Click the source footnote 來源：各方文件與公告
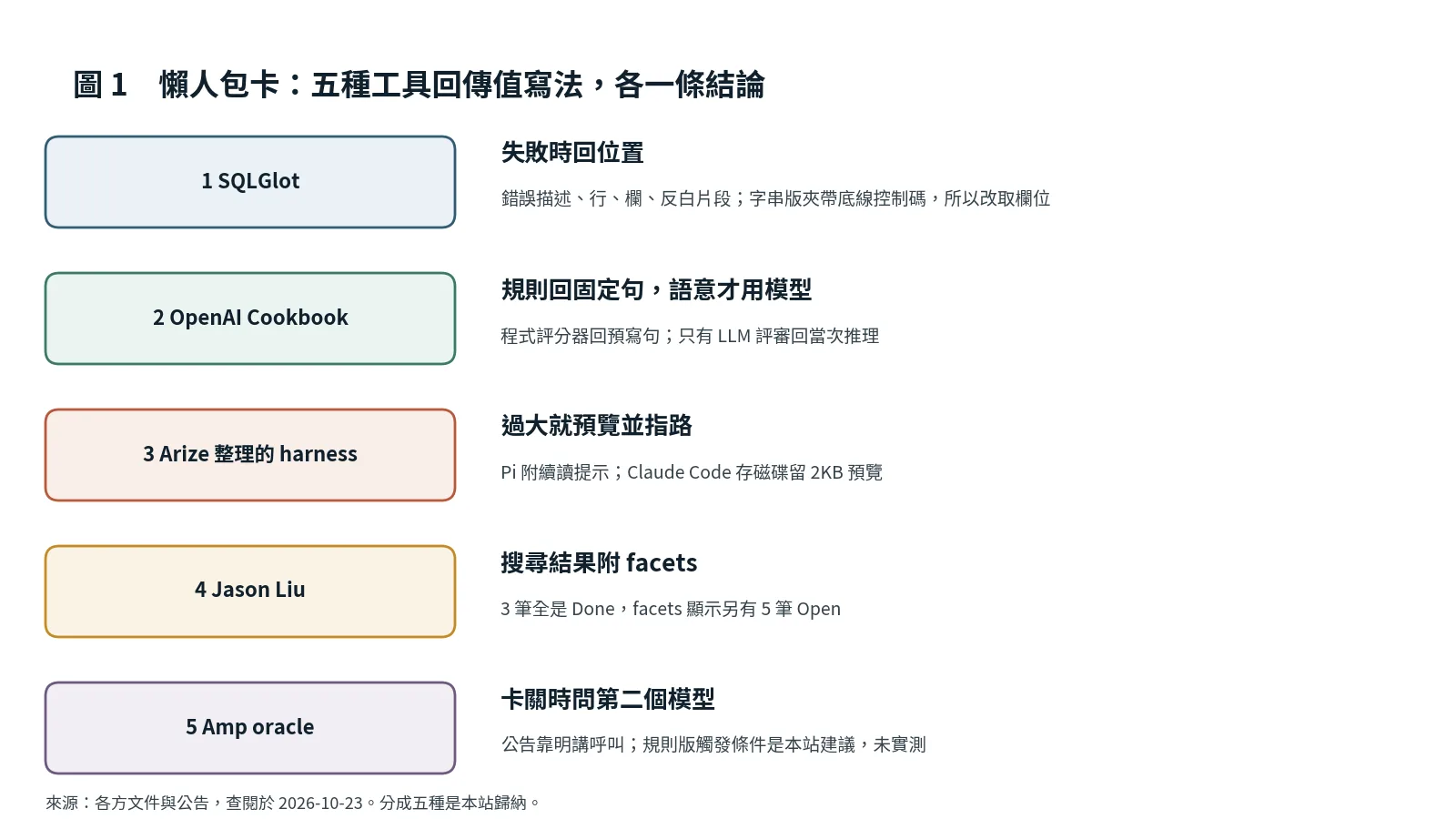Screen dimensions: 1456x819 [x=293, y=803]
